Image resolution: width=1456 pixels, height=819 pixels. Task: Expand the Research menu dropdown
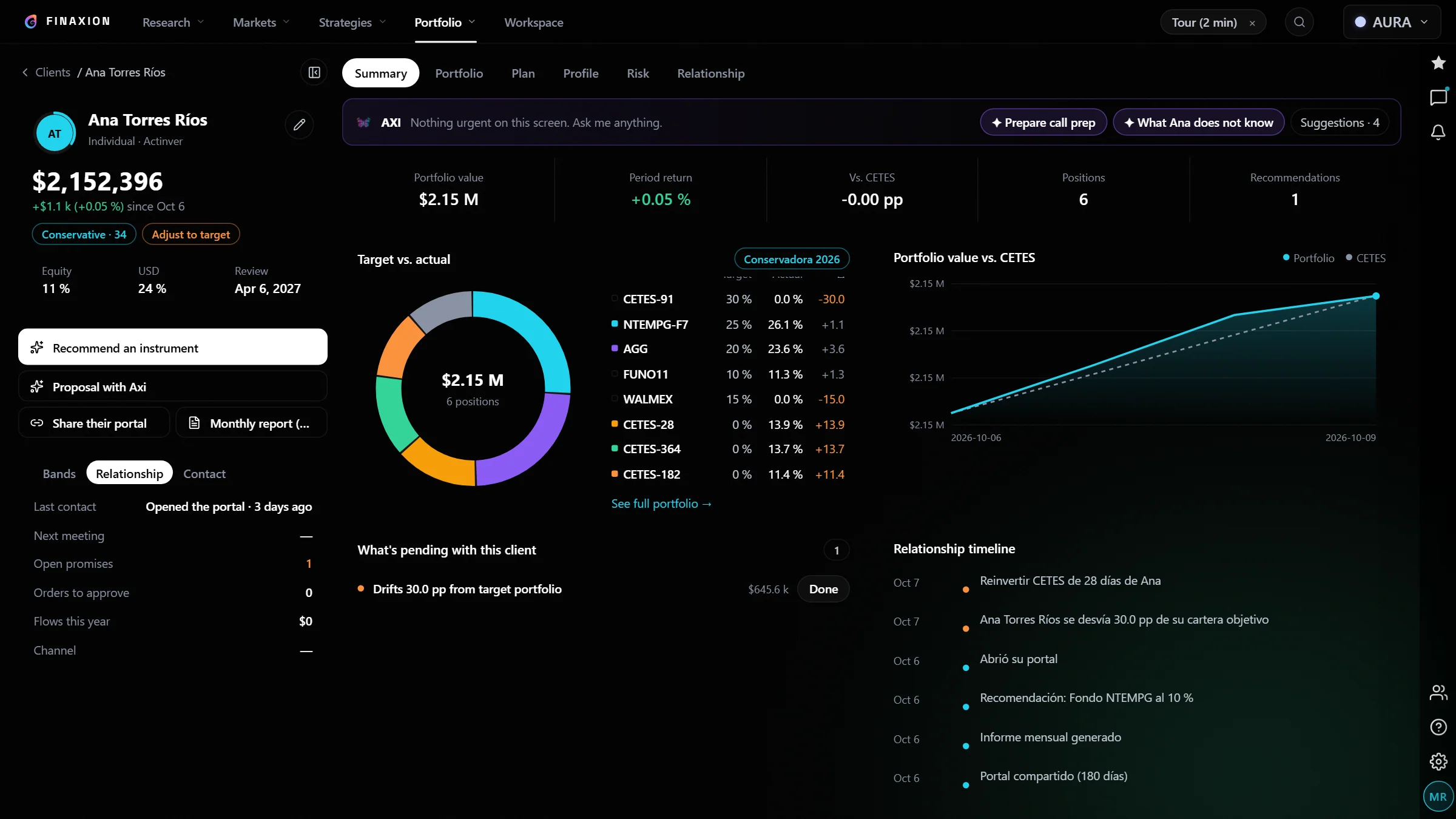point(174,22)
